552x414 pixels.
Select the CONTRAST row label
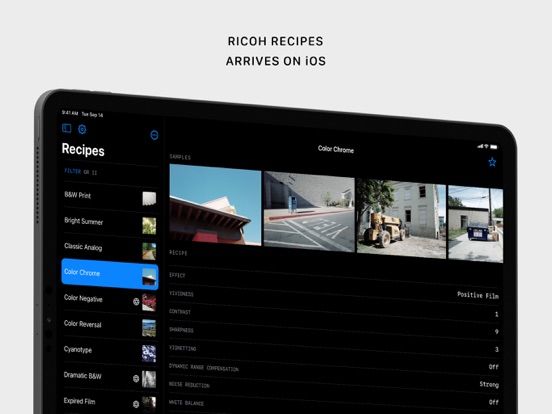[180, 312]
